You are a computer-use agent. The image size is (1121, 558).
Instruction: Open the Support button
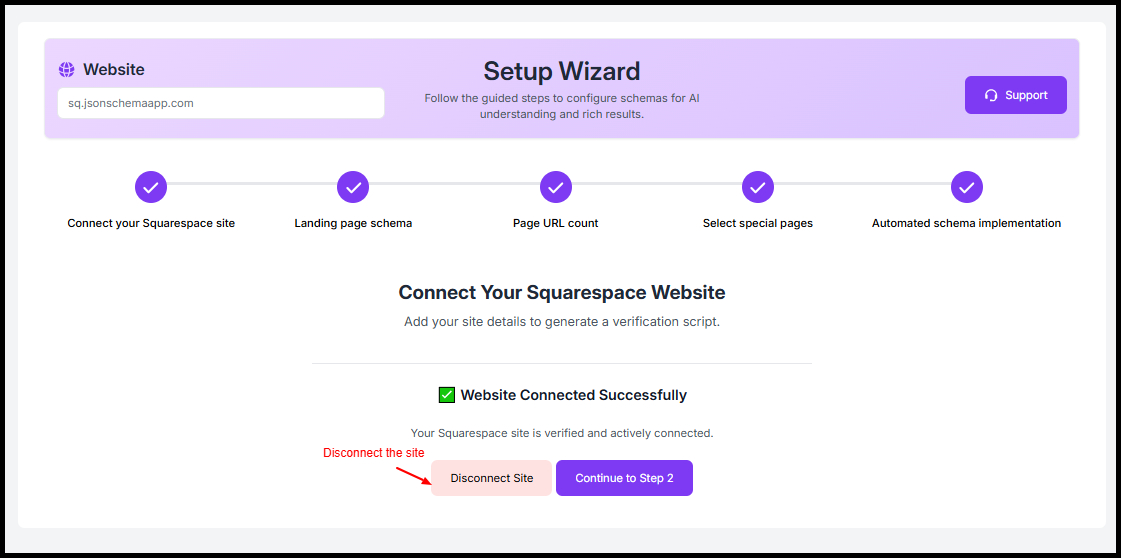click(1015, 95)
